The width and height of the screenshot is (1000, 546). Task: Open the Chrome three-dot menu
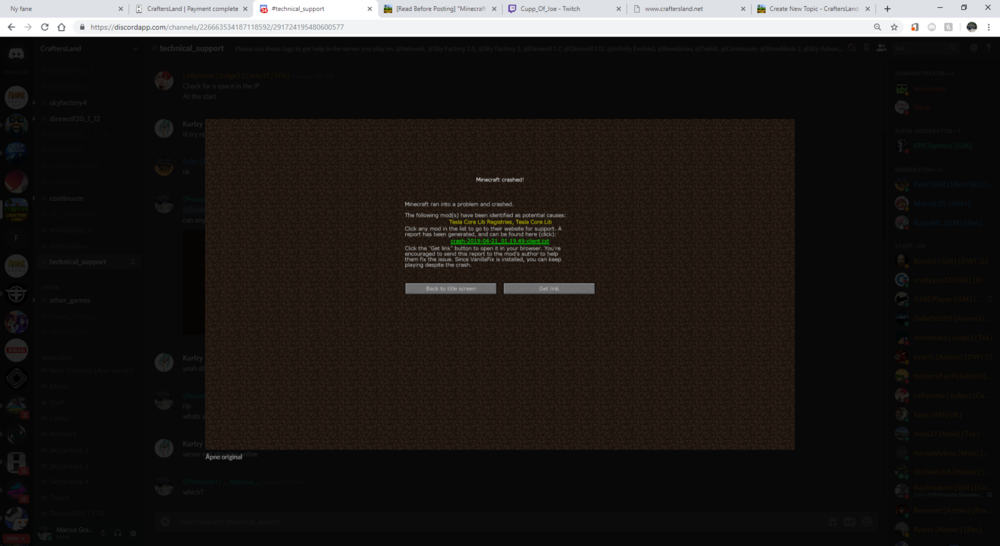coord(990,27)
